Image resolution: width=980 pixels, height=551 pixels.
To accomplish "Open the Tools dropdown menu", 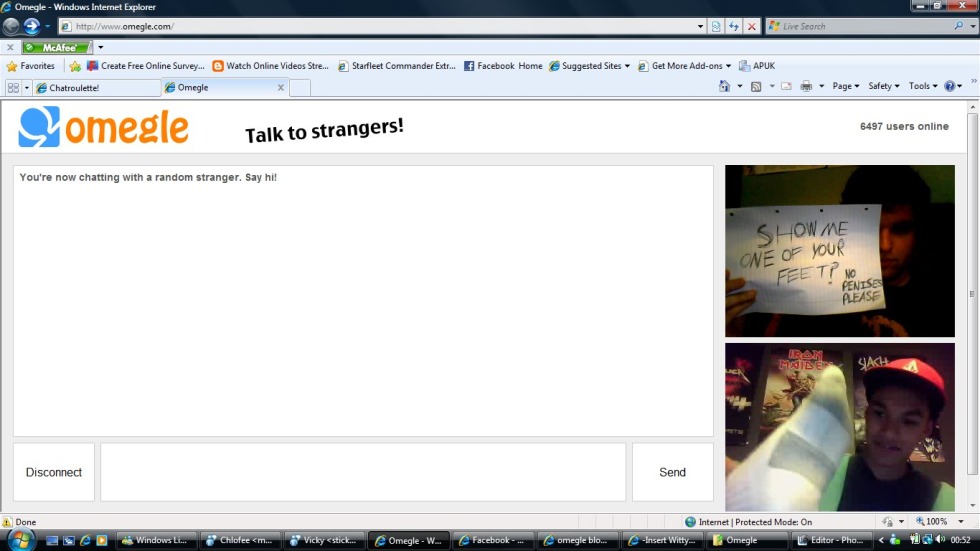I will click(x=923, y=87).
